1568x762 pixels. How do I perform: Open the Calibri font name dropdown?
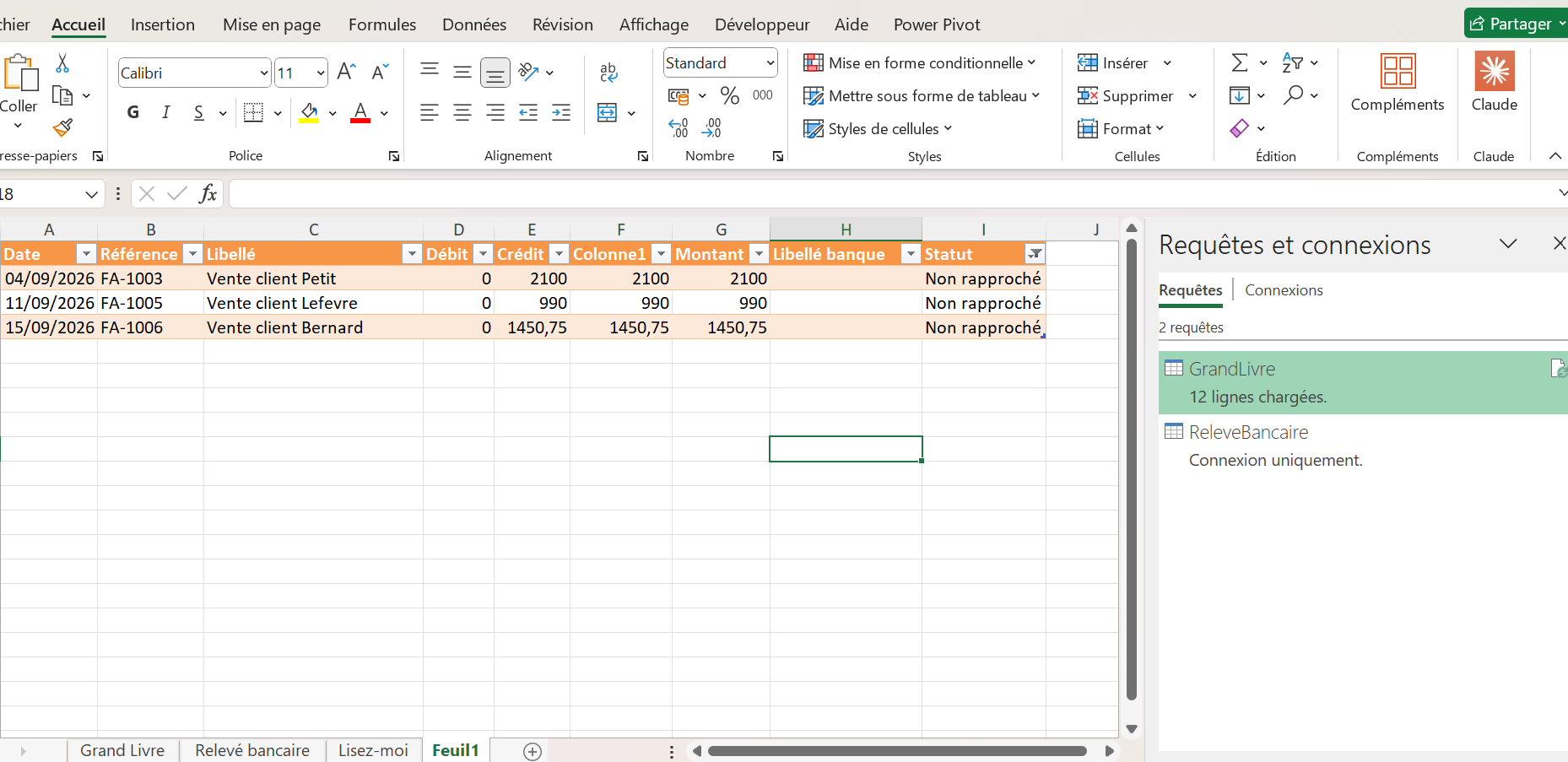click(263, 73)
